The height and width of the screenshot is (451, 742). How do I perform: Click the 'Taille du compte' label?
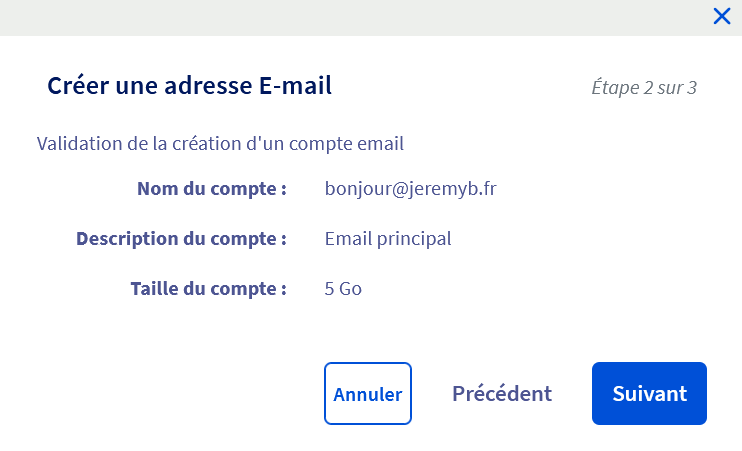click(x=209, y=289)
